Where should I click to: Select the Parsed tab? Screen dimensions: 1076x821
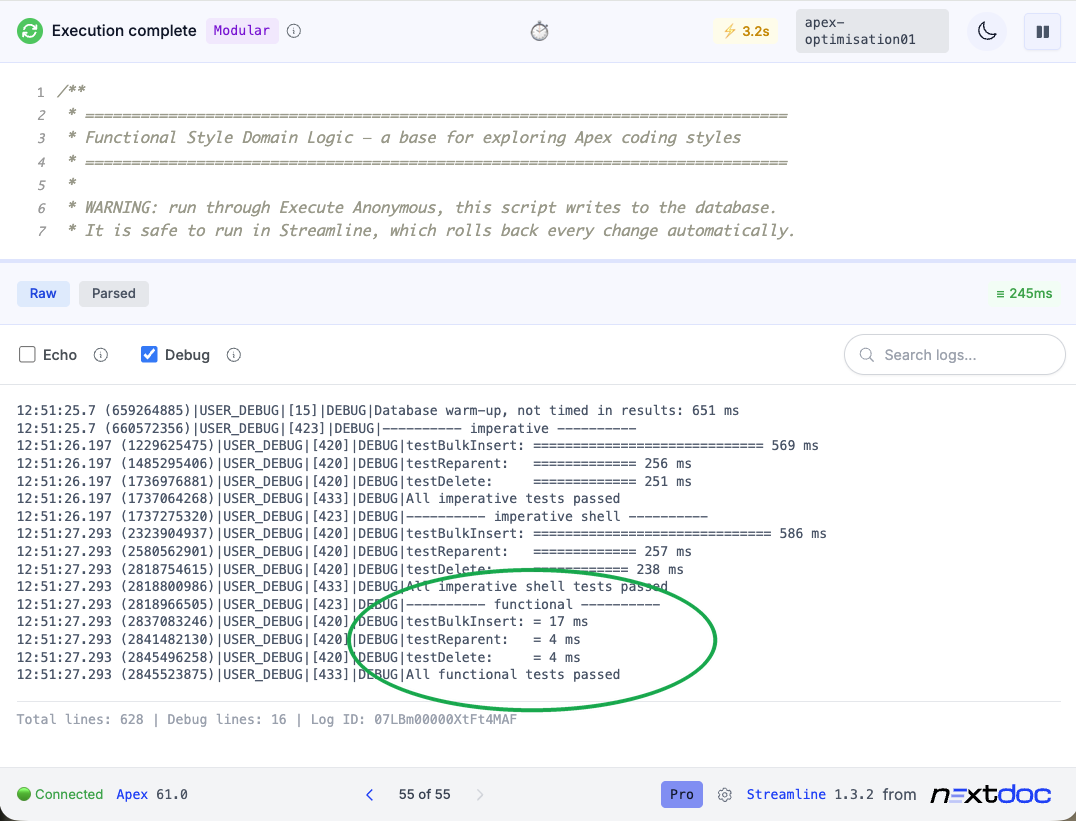[114, 294]
